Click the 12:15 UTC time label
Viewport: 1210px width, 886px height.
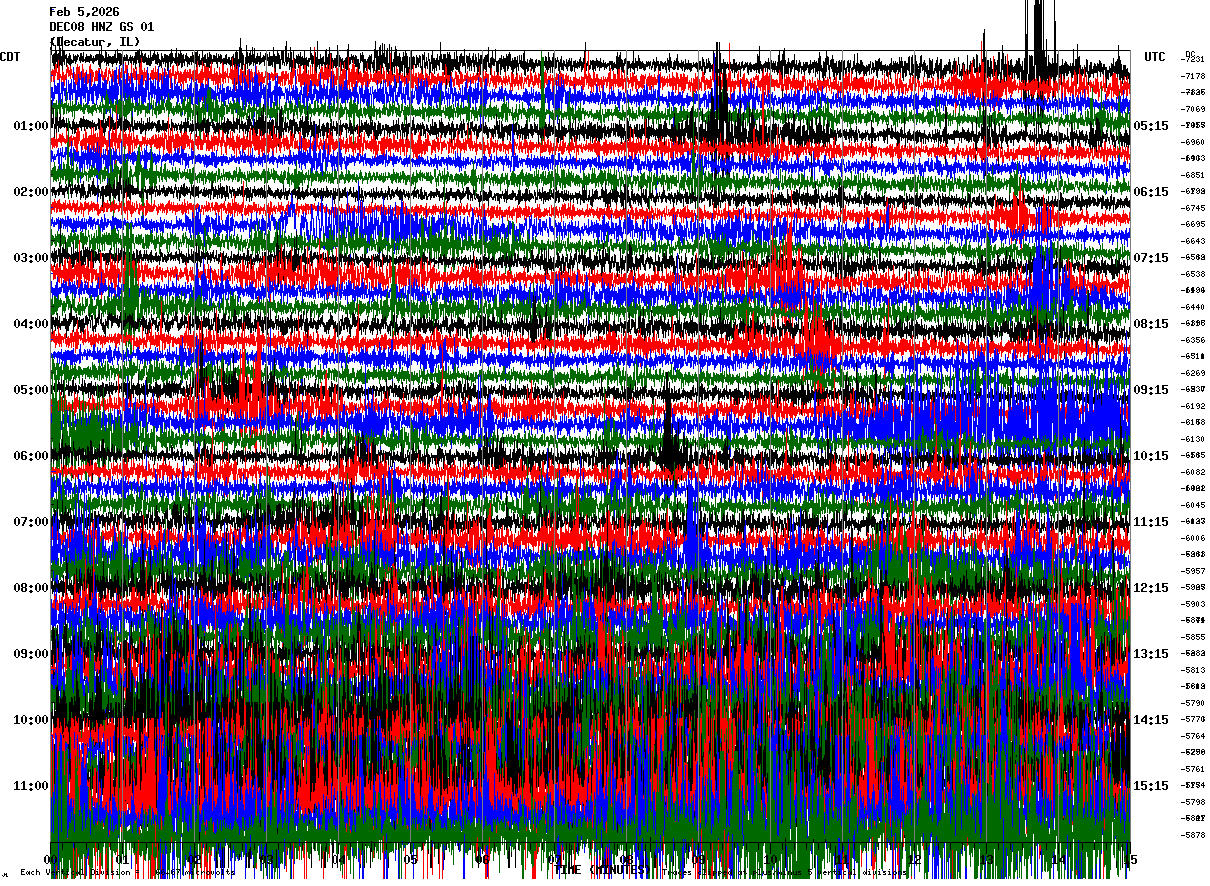(x=1151, y=588)
